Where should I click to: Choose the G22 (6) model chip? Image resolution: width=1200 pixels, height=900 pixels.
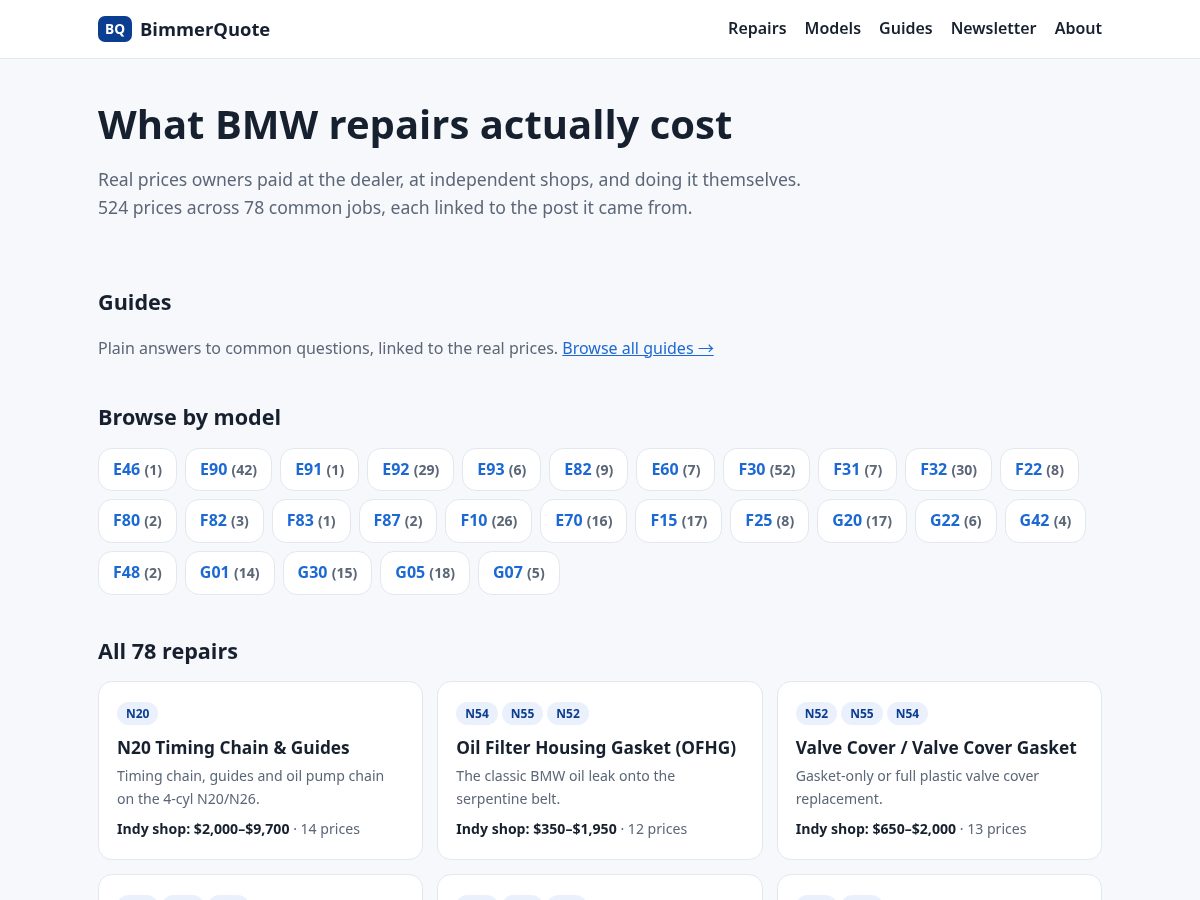coord(956,521)
